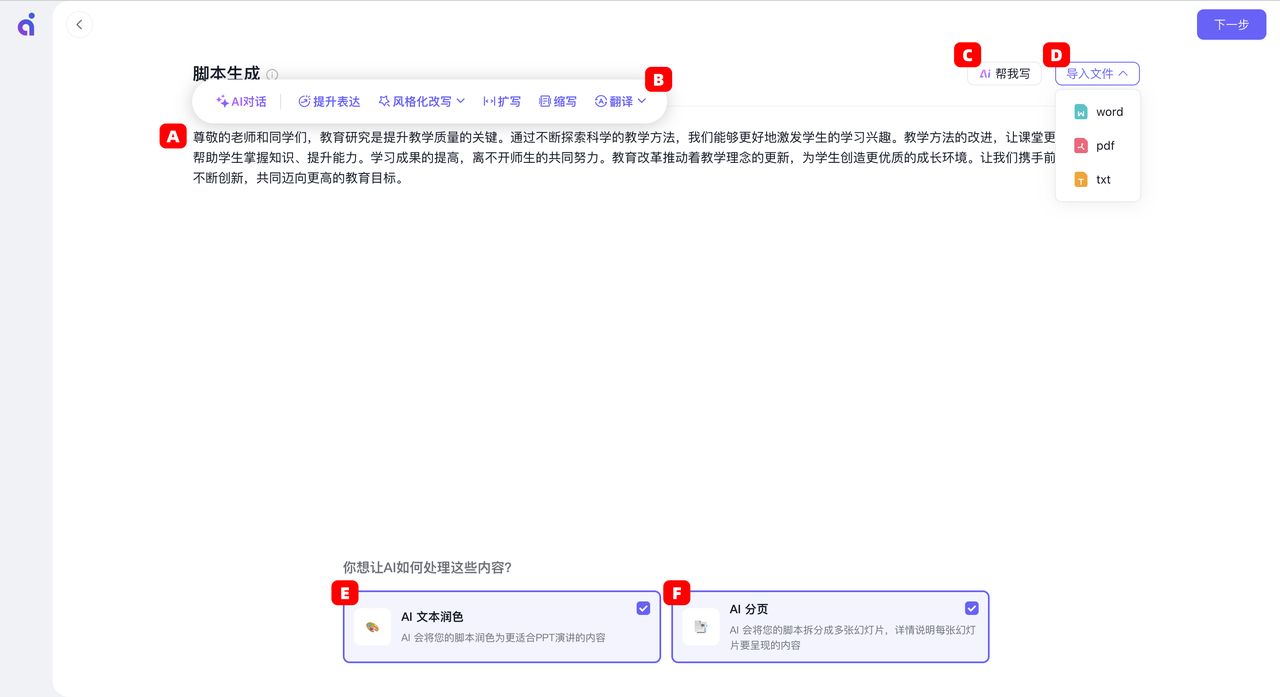This screenshot has height=697, width=1280.
Task: Open the 翻译 dropdown chevron
Action: coord(644,100)
